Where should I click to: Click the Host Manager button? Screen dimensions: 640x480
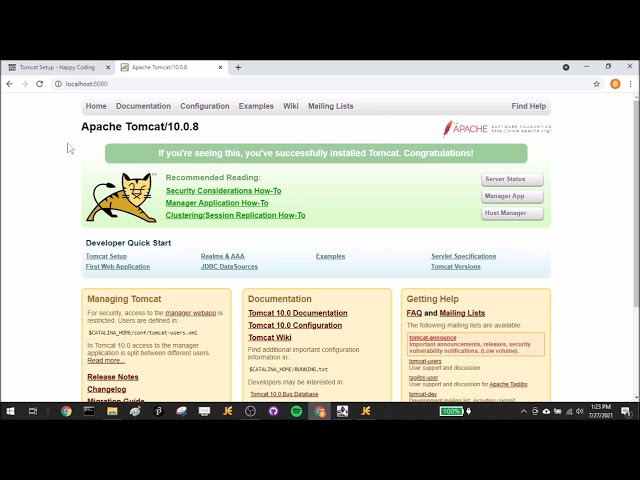(512, 213)
